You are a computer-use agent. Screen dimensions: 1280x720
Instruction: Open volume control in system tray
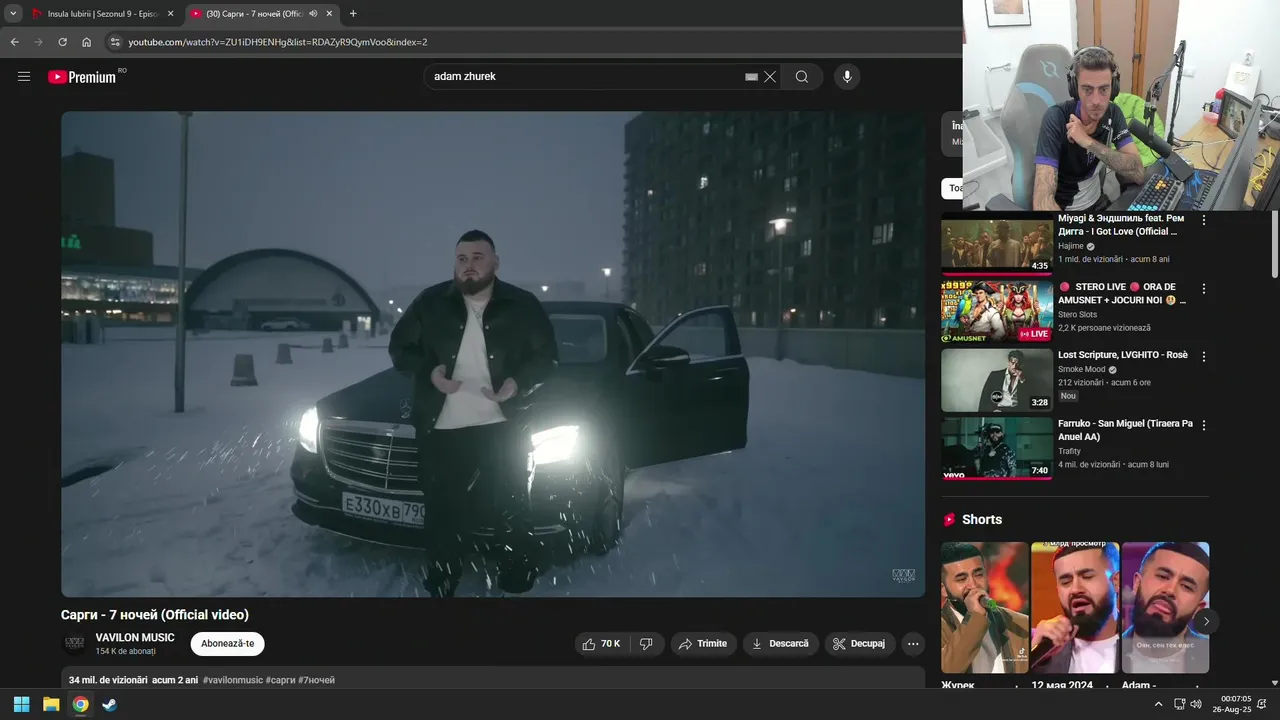(1196, 704)
